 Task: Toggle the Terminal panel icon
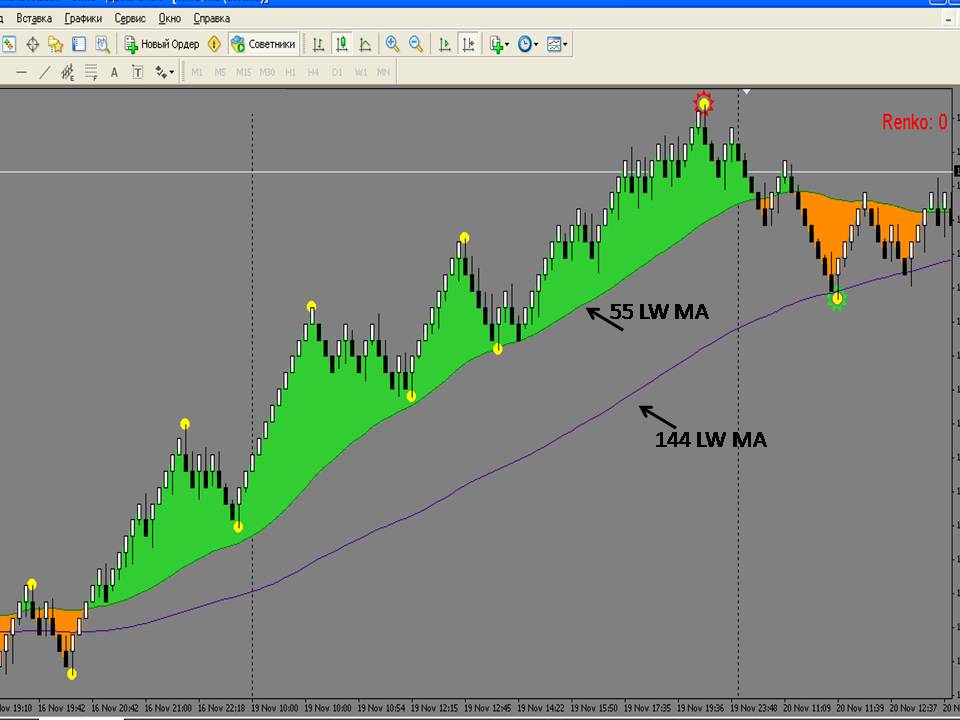coord(79,44)
